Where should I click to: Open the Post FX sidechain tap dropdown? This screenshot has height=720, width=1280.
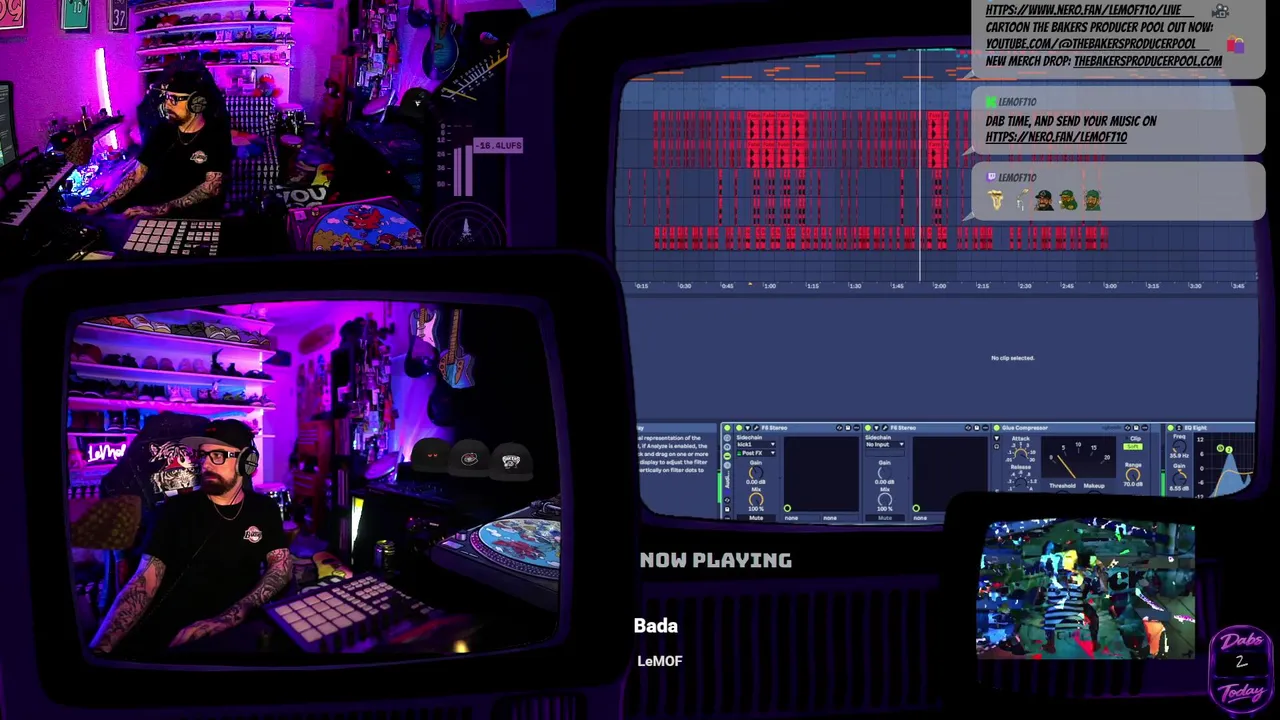(x=756, y=453)
